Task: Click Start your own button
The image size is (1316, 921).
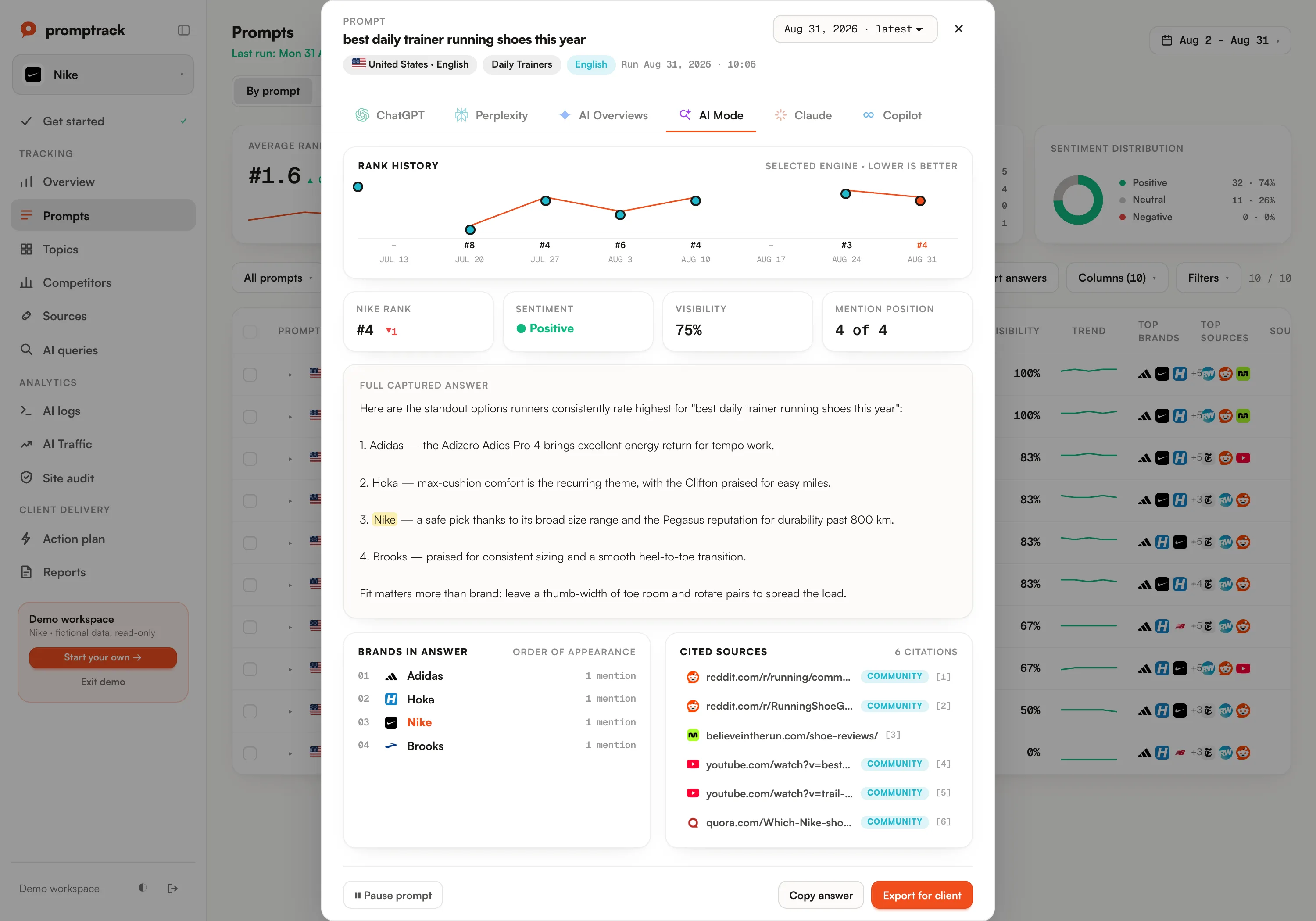Action: (x=103, y=657)
